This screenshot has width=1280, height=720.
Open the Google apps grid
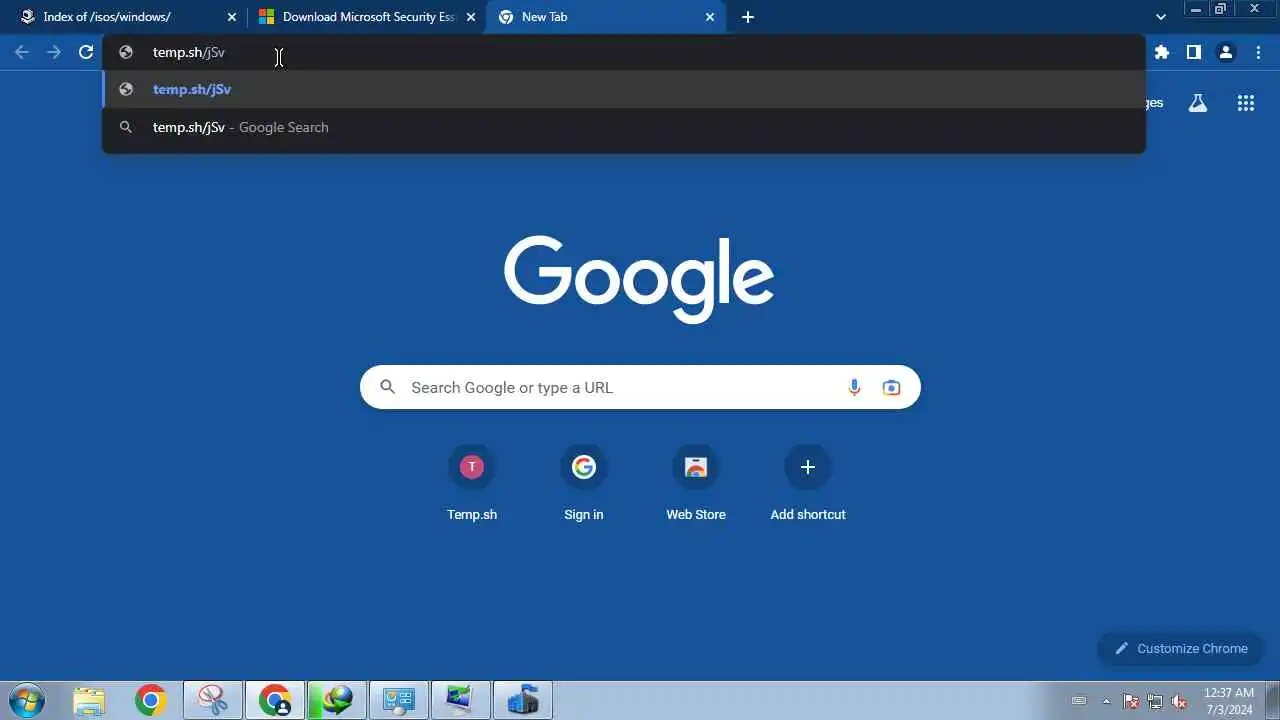click(x=1246, y=103)
